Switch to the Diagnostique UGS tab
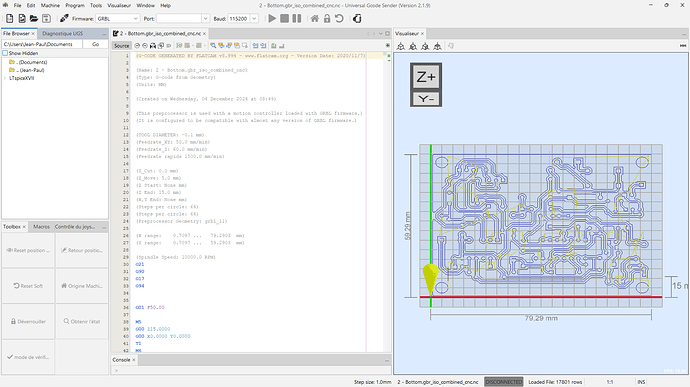Image resolution: width=690 pixels, height=387 pixels. [62, 33]
